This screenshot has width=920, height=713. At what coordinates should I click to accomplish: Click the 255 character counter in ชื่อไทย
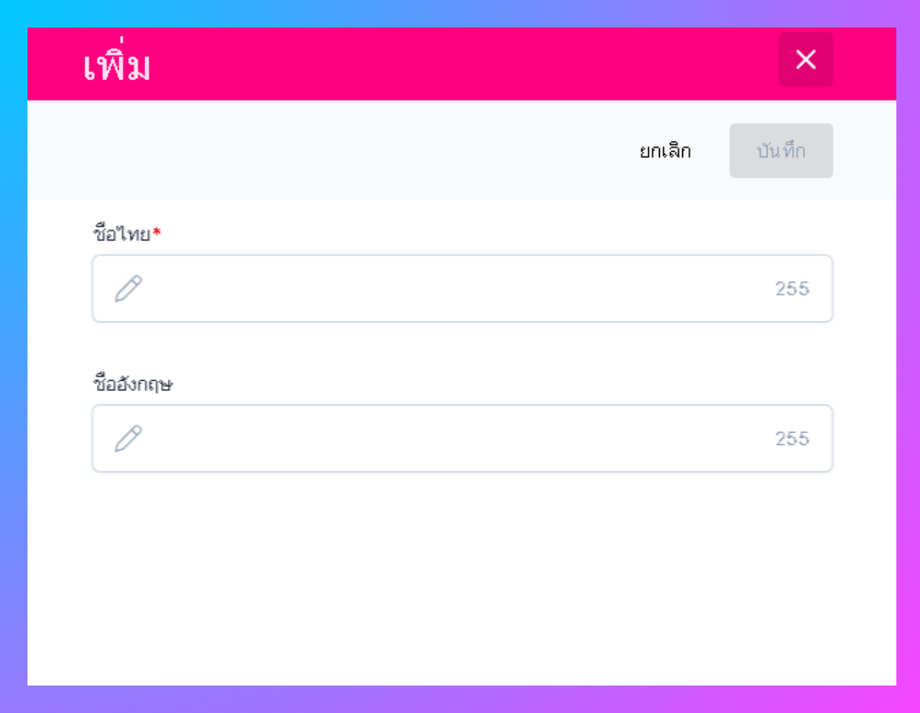point(792,289)
